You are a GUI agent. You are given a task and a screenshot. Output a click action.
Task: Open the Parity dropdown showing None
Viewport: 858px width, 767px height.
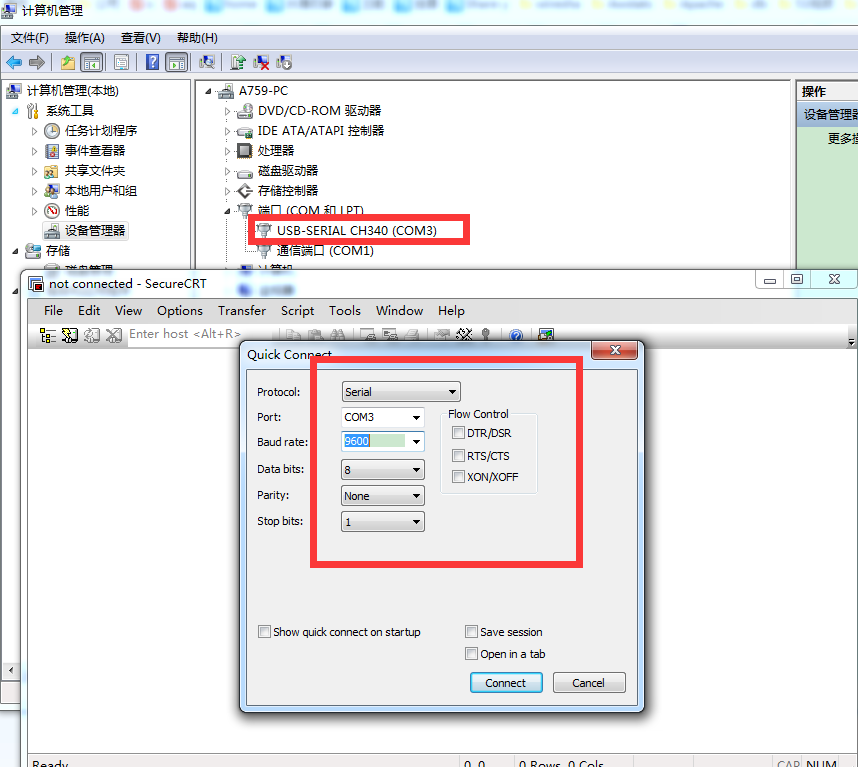tap(382, 496)
